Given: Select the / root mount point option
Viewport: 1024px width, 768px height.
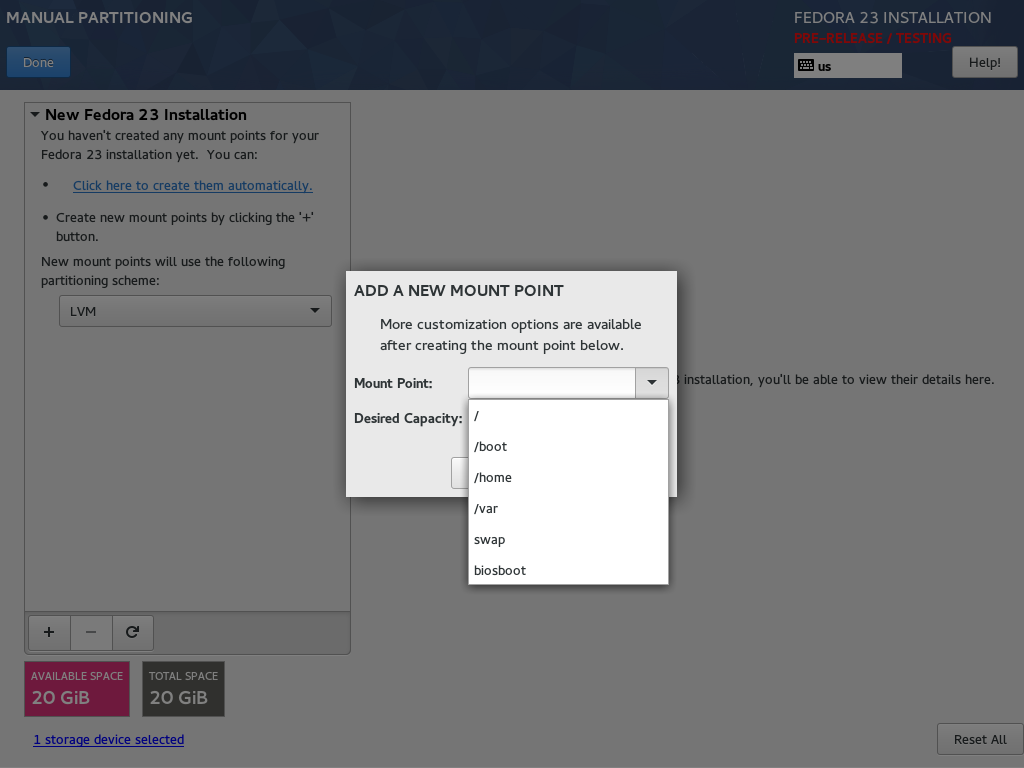Looking at the screenshot, I should pos(568,415).
